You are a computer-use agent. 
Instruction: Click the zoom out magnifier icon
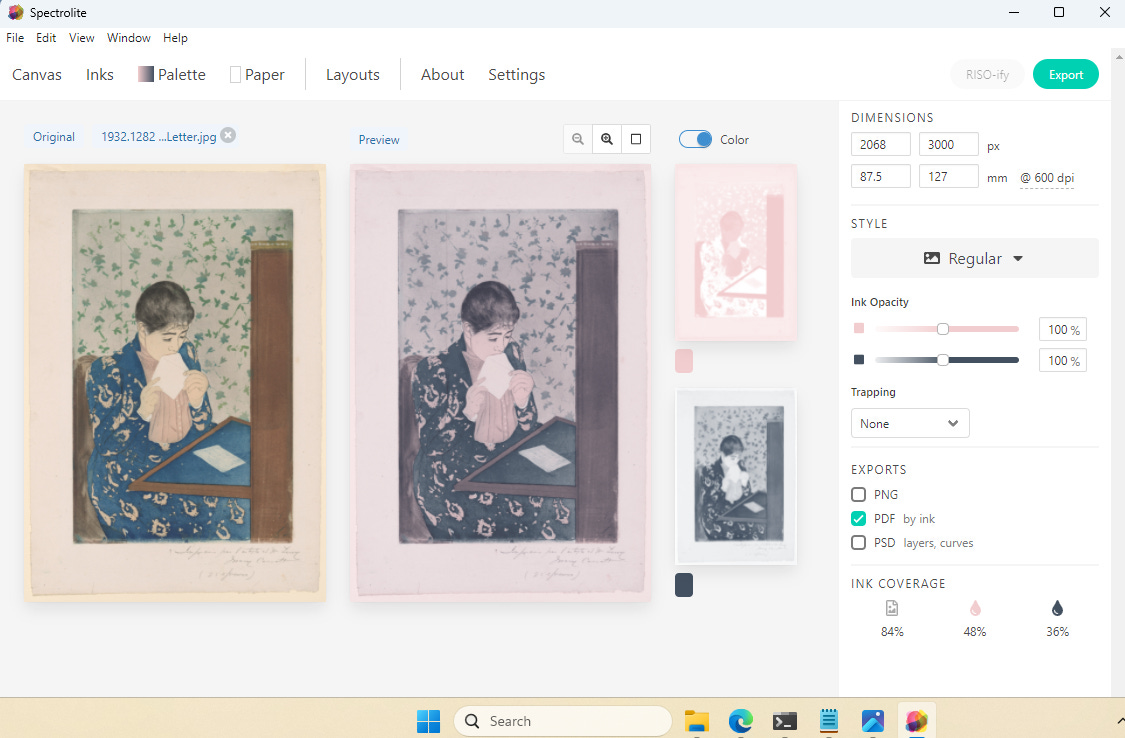tap(578, 139)
